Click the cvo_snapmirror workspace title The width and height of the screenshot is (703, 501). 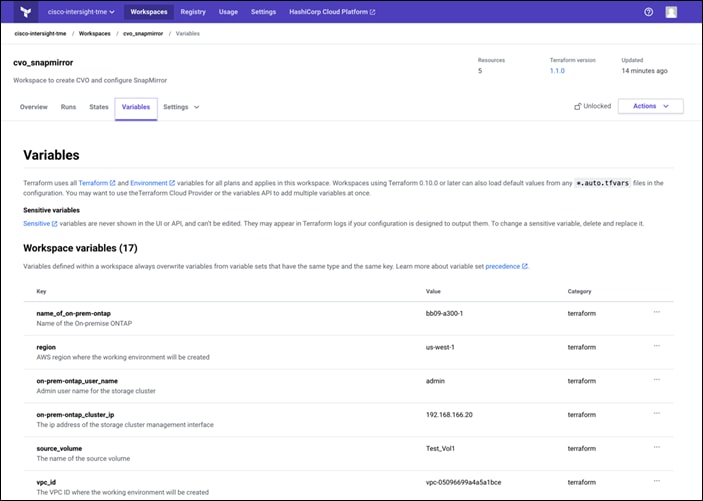click(x=43, y=63)
